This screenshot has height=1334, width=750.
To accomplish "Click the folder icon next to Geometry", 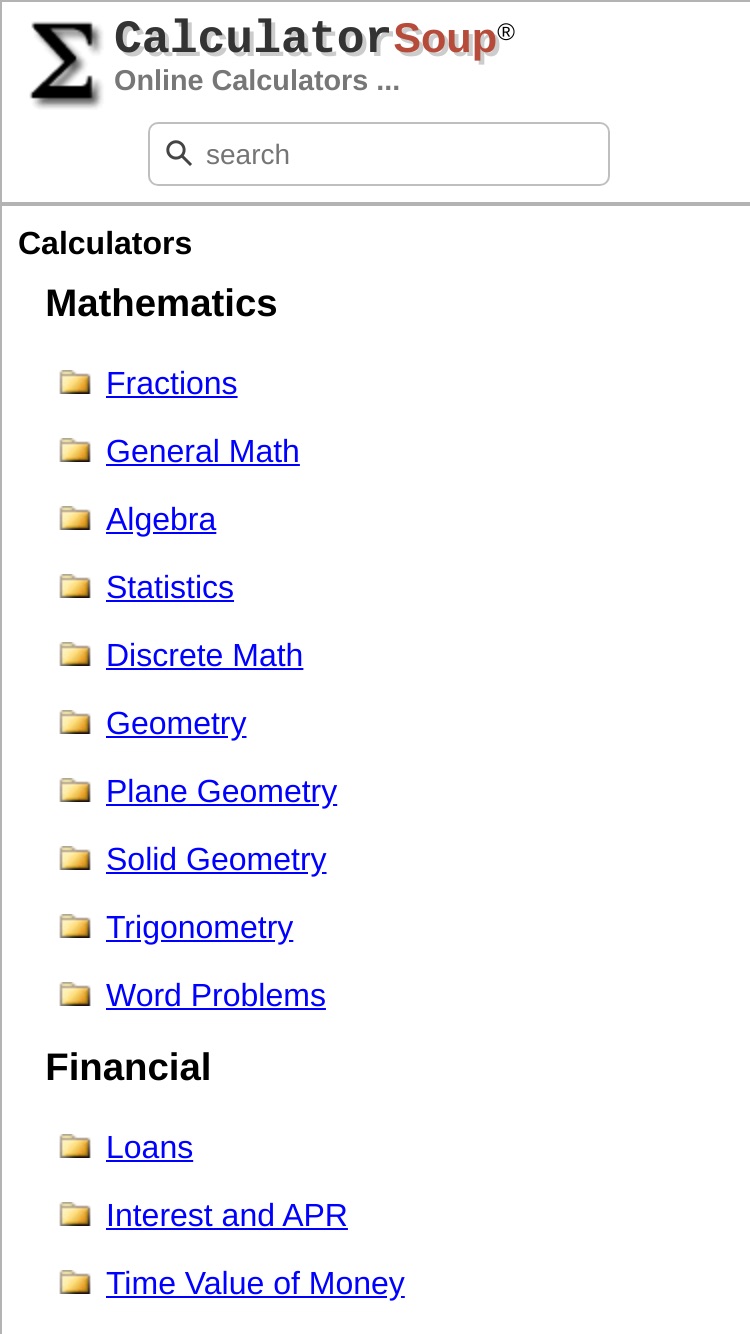I will pyautogui.click(x=75, y=722).
